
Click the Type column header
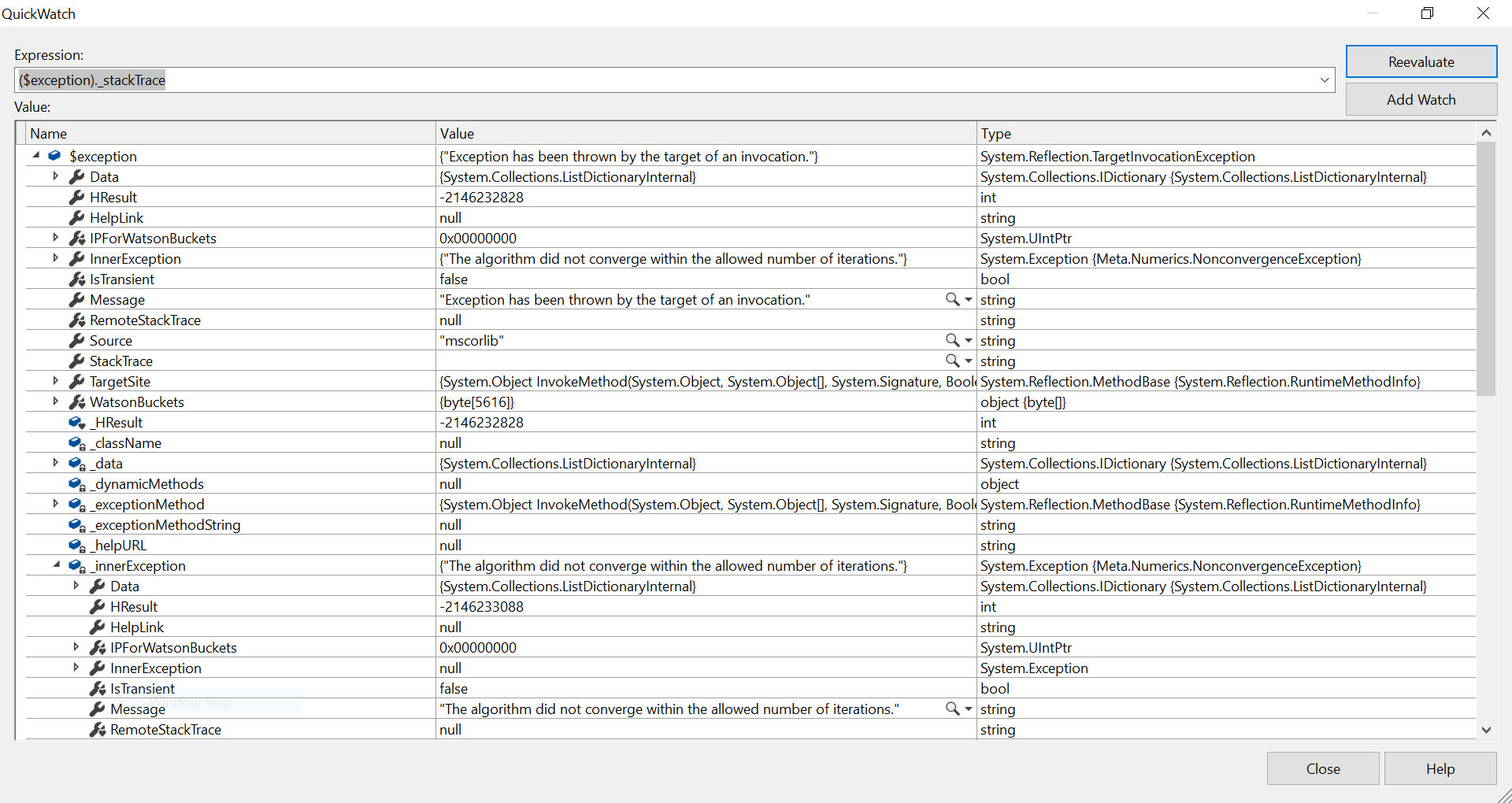tap(1226, 133)
